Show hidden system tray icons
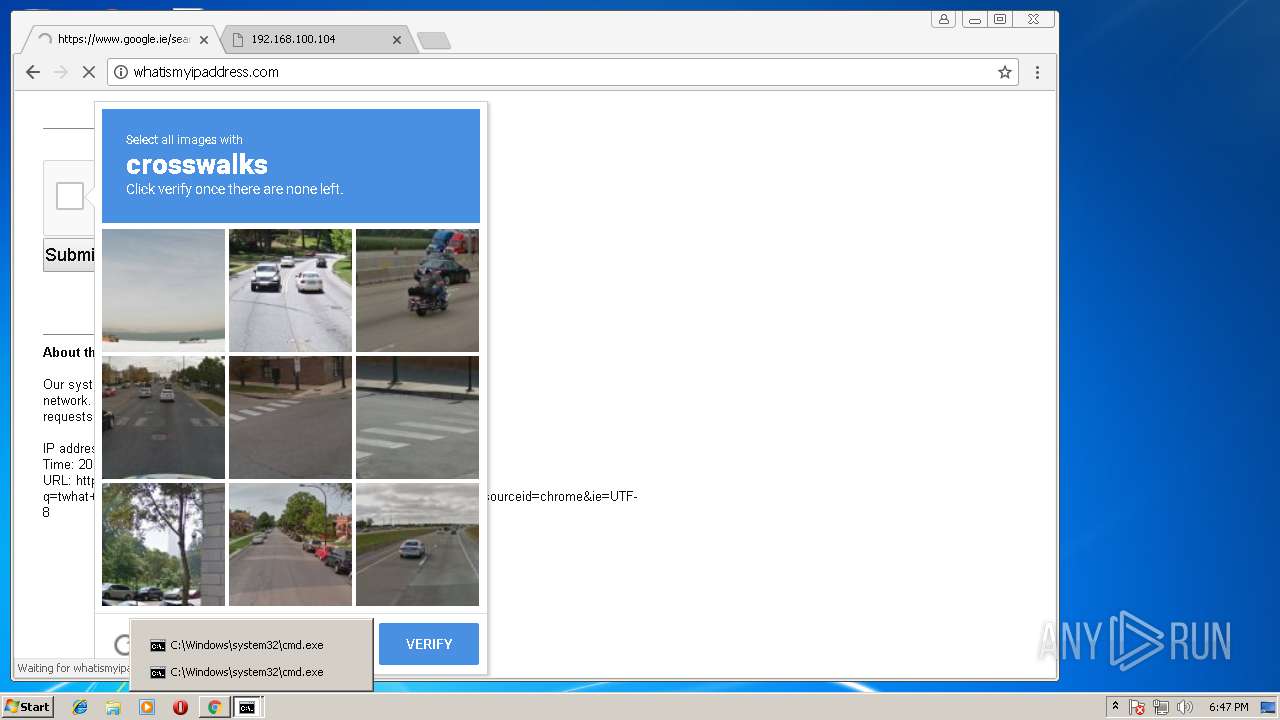1280x720 pixels. pyautogui.click(x=1115, y=707)
